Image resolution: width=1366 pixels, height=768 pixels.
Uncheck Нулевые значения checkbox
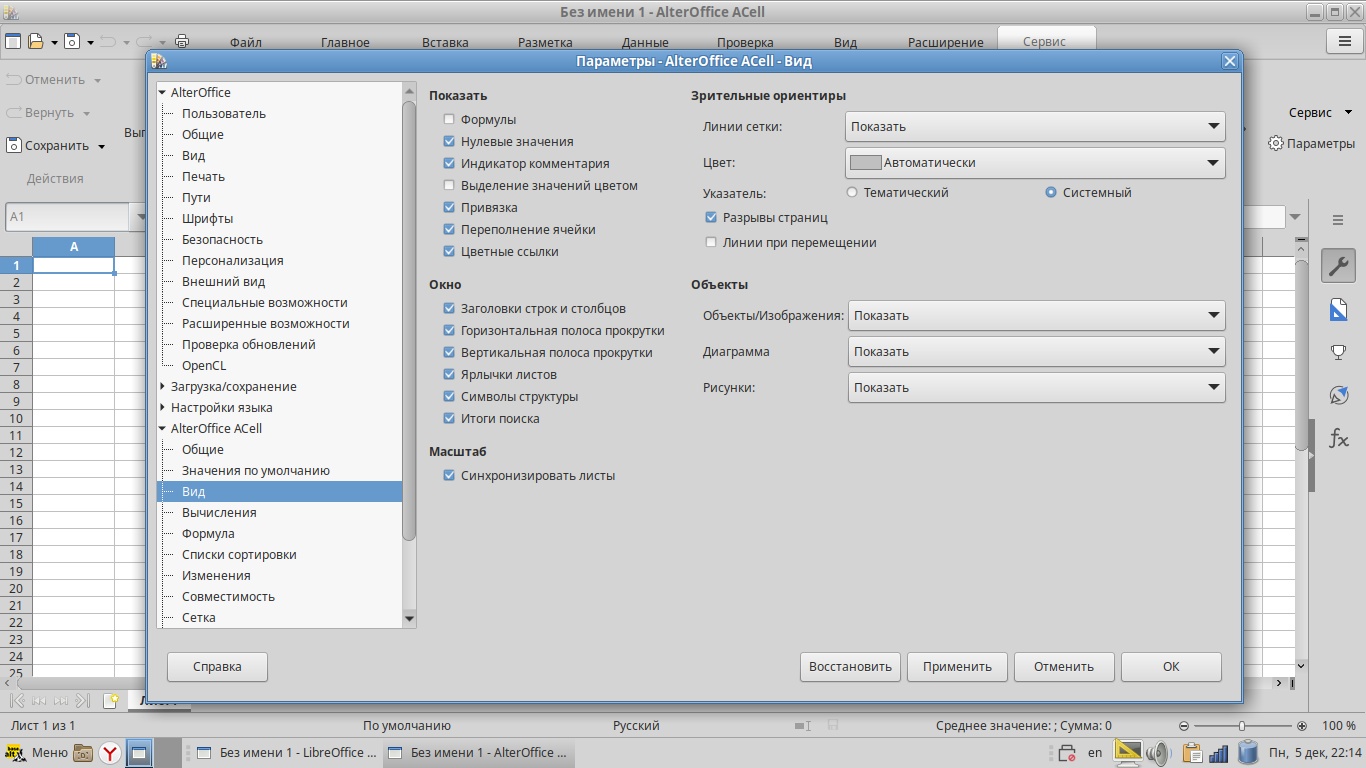(x=449, y=141)
